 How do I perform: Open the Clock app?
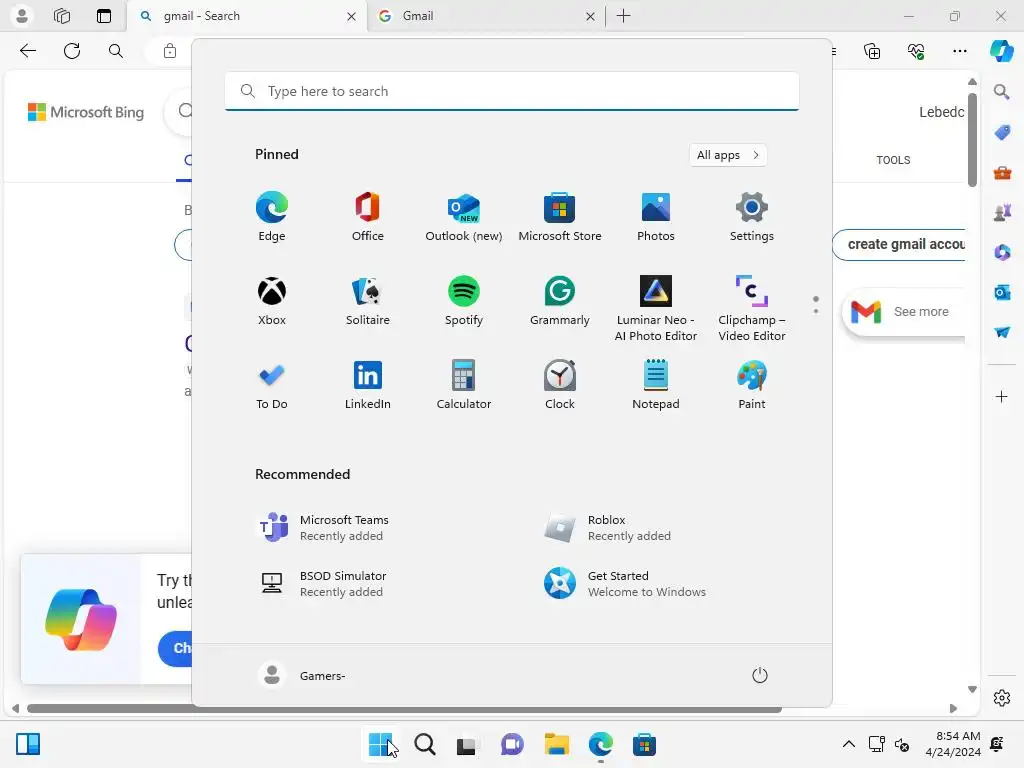tap(560, 385)
